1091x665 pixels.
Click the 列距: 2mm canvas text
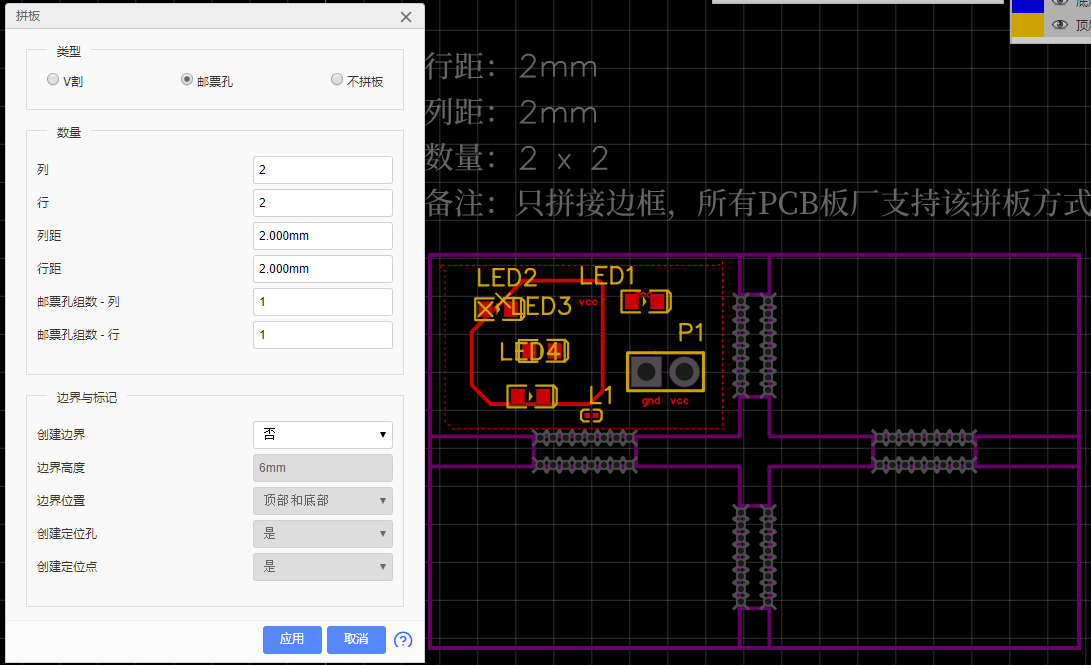point(511,112)
